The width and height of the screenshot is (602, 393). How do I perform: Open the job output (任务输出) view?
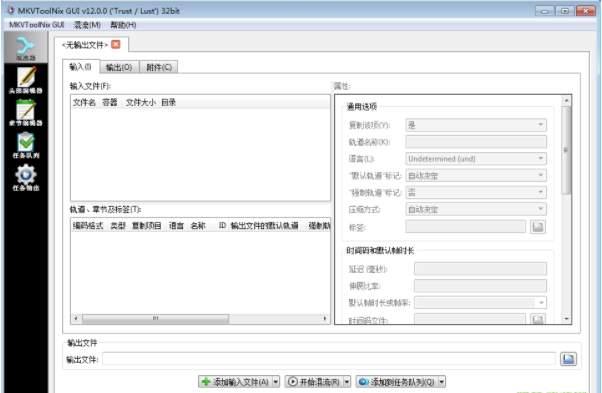(26, 178)
